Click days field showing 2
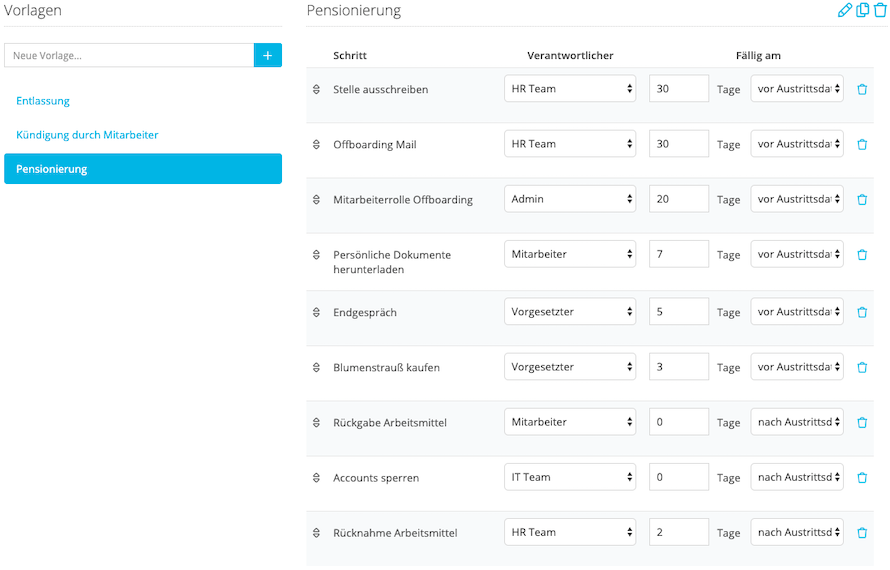890x570 pixels. point(679,532)
